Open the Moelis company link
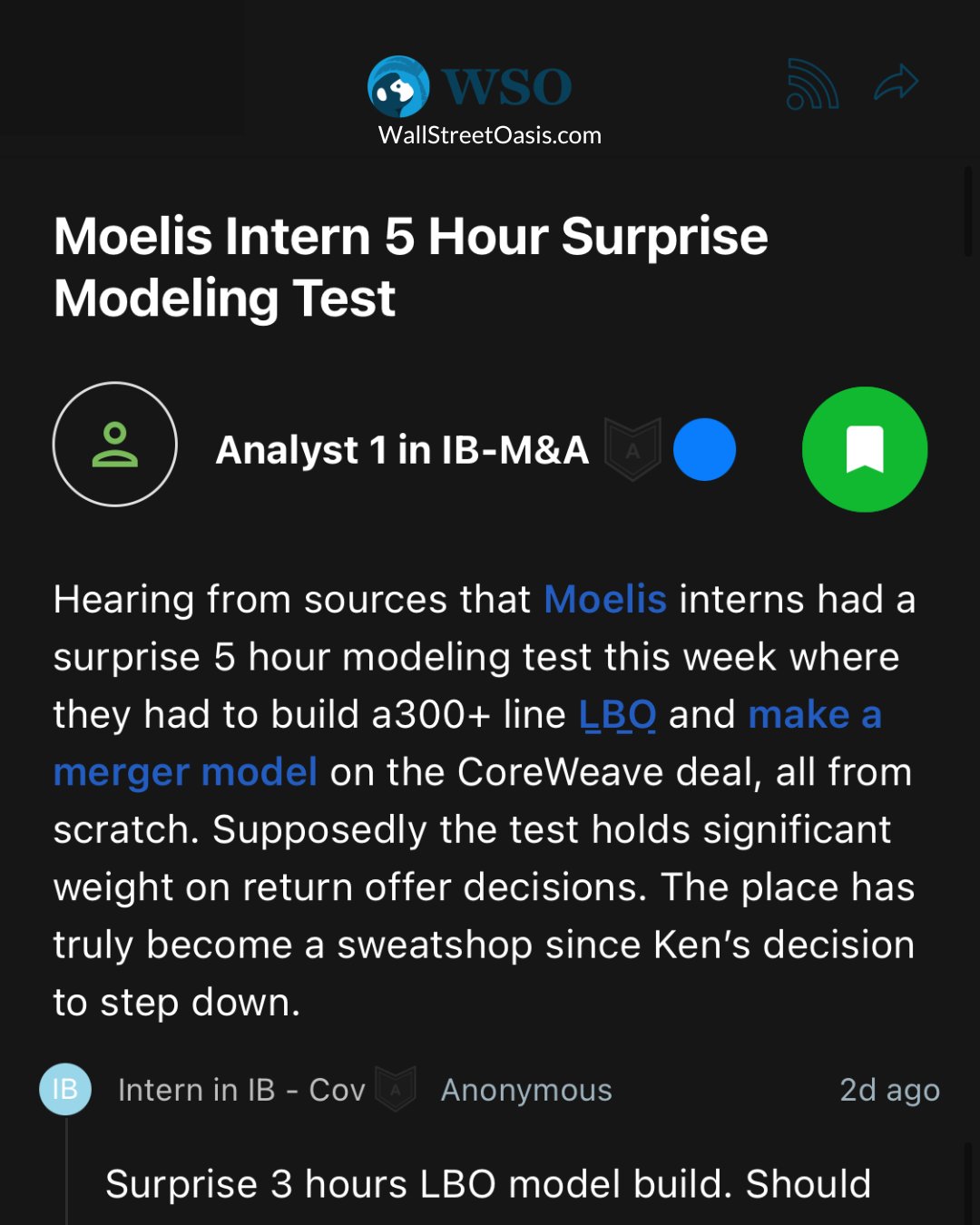The image size is (980, 1225). [605, 599]
